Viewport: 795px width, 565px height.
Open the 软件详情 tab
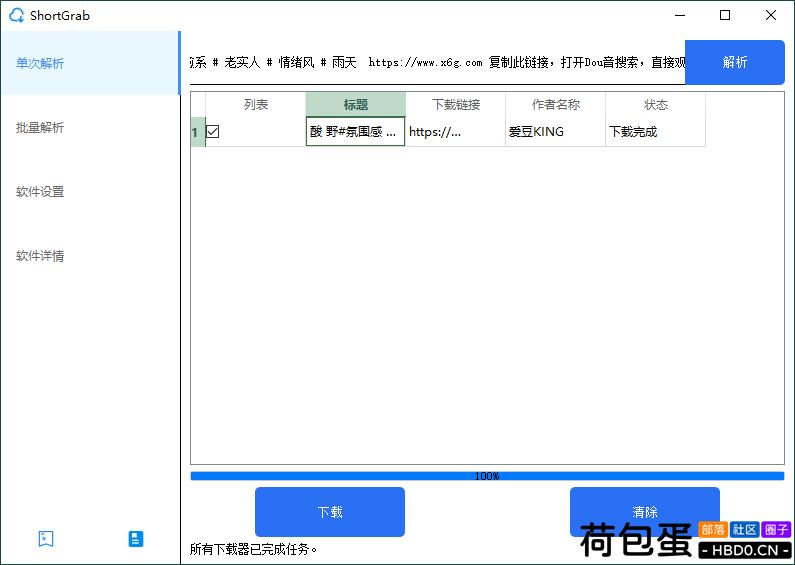(90, 256)
